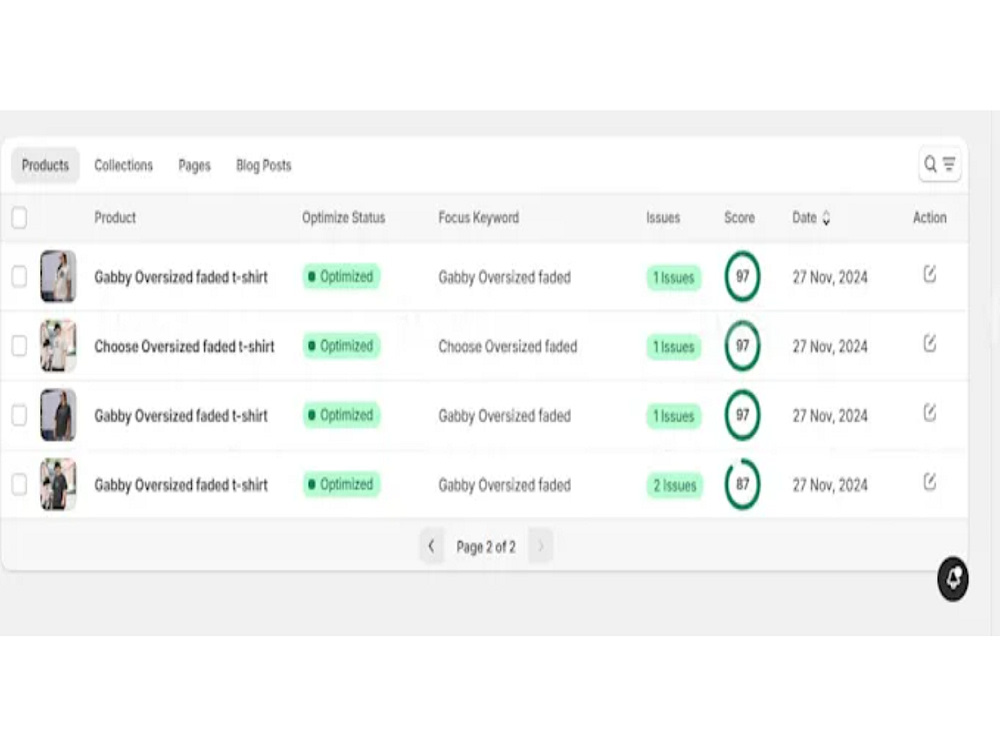
Task: Click the score circle showing 87
Action: coord(742,484)
